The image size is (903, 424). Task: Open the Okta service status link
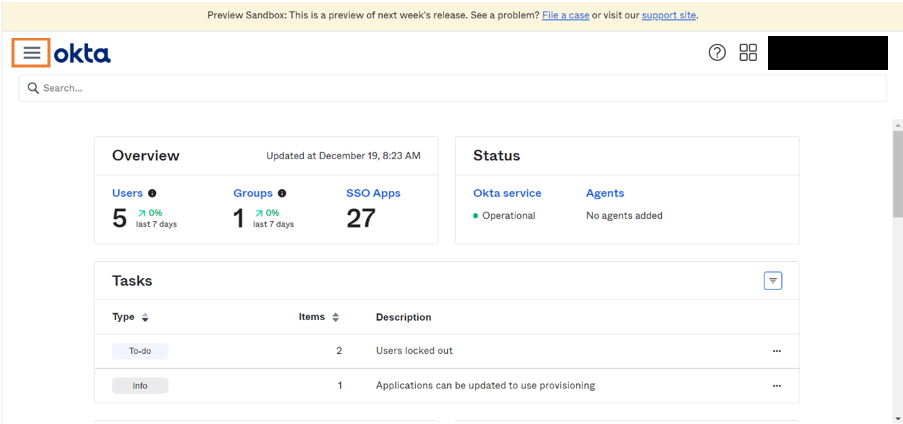(507, 193)
